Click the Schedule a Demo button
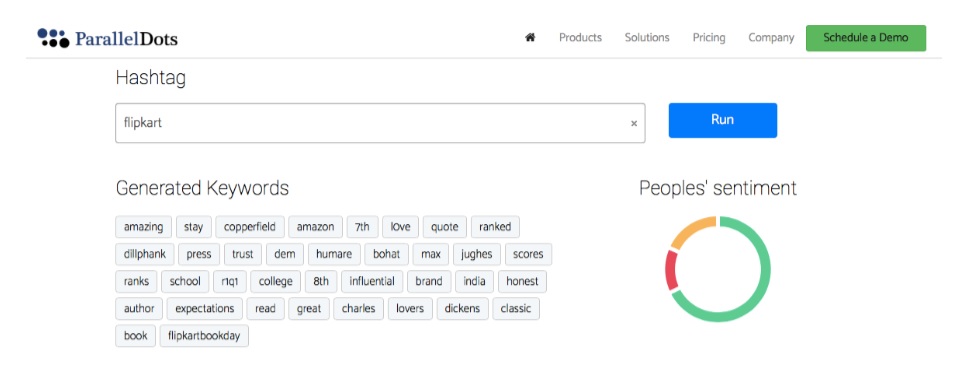The image size is (979, 377). coord(866,38)
